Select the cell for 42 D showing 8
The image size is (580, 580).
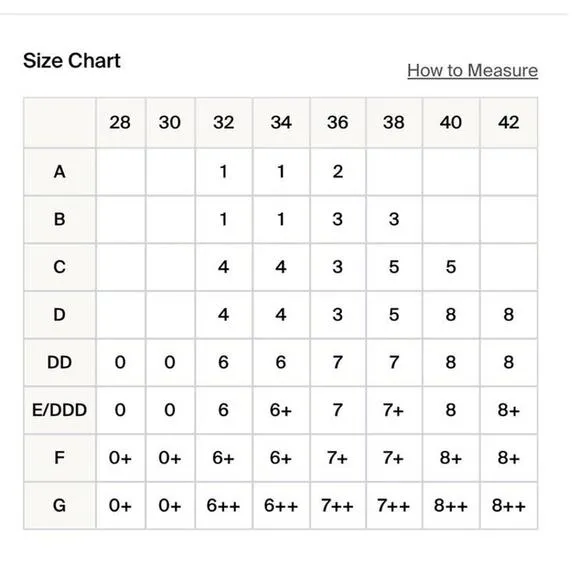click(x=509, y=315)
